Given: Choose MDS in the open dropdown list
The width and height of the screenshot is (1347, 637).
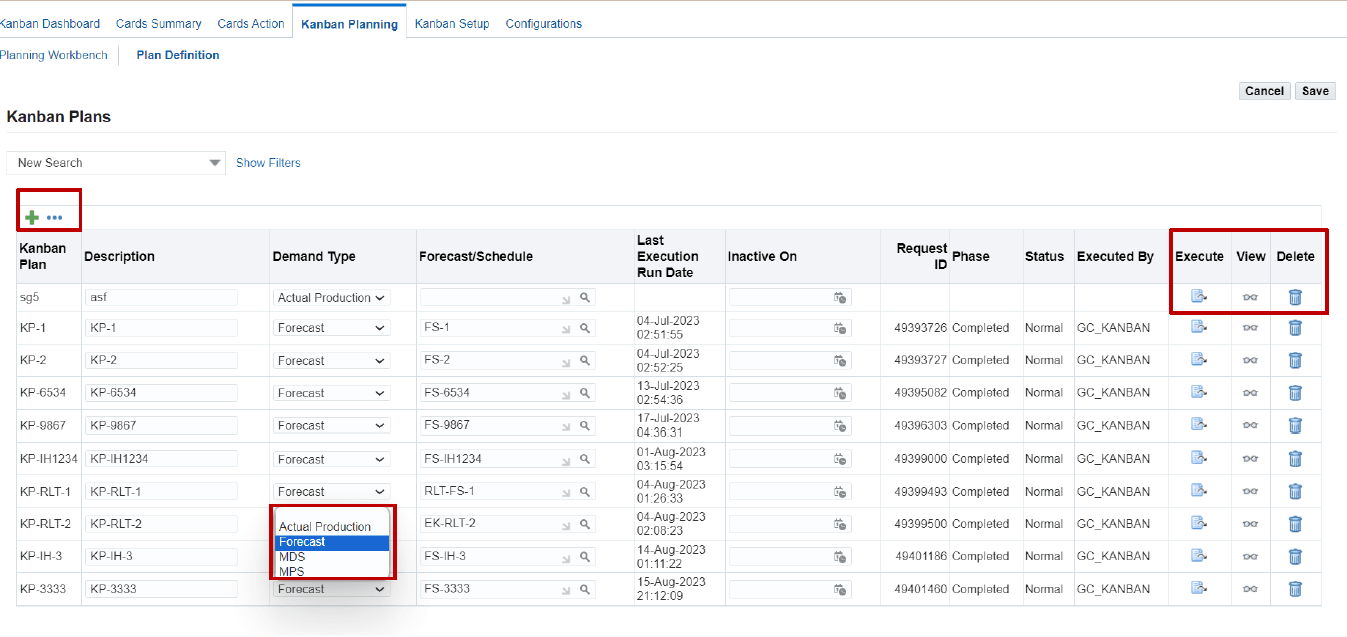Looking at the screenshot, I should coord(332,557).
